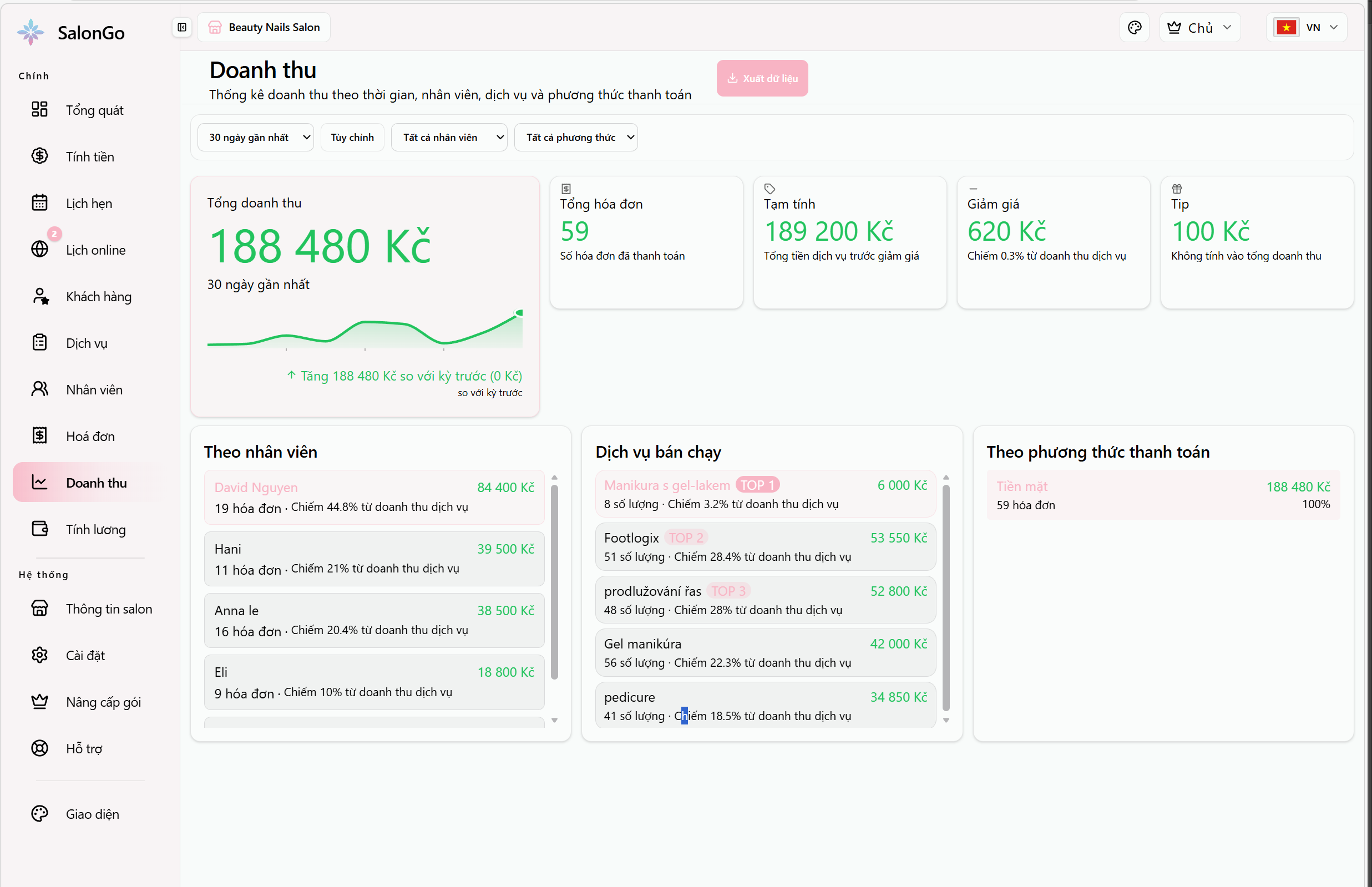
Task: Click the Xuất dữ liệu export button
Action: point(762,78)
